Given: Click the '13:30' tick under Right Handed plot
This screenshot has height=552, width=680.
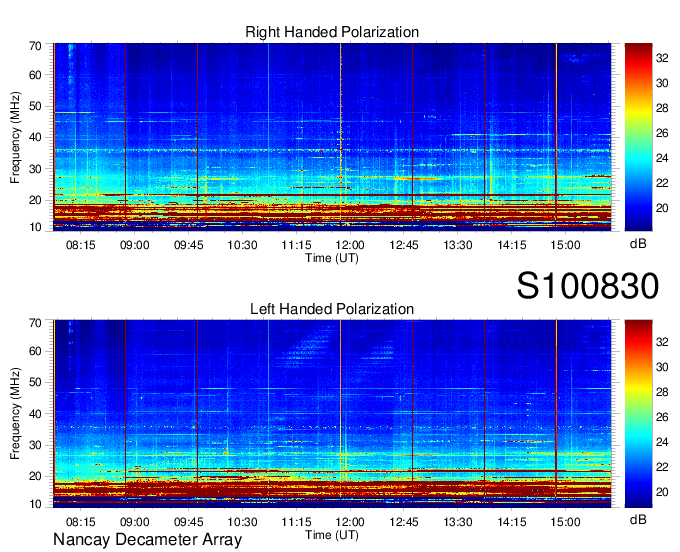Looking at the screenshot, I should pos(458,245).
